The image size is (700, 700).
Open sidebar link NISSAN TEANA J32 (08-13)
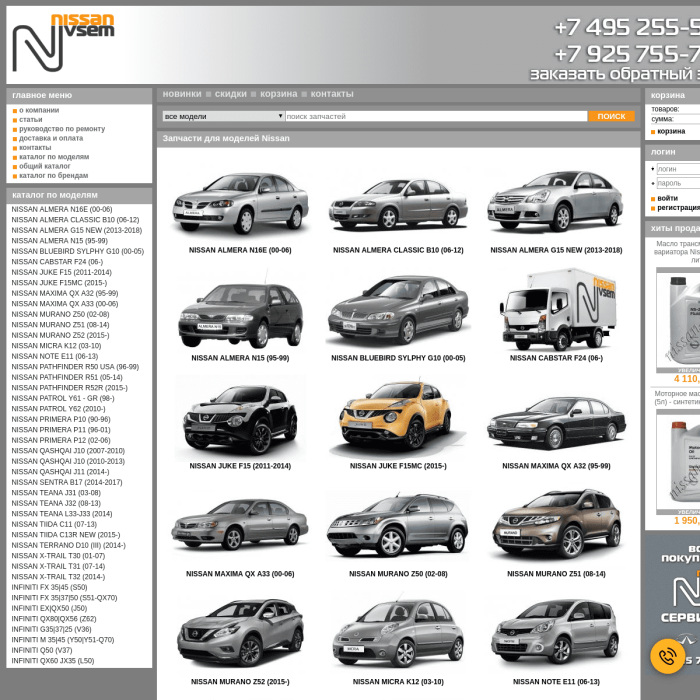tap(56, 504)
